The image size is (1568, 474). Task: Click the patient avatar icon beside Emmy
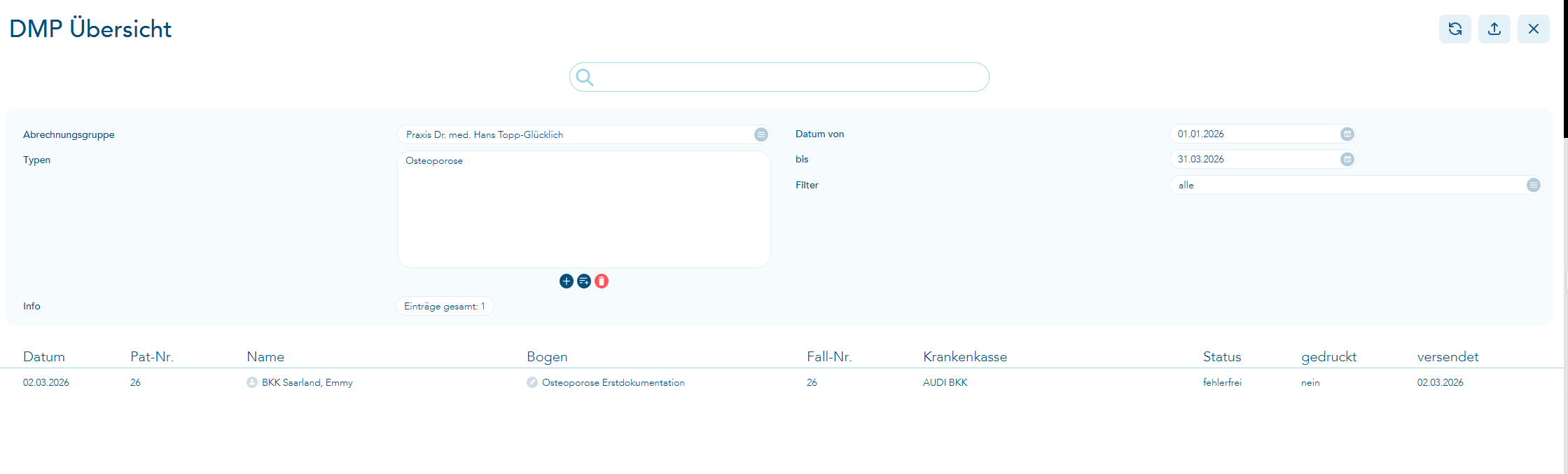coord(252,383)
